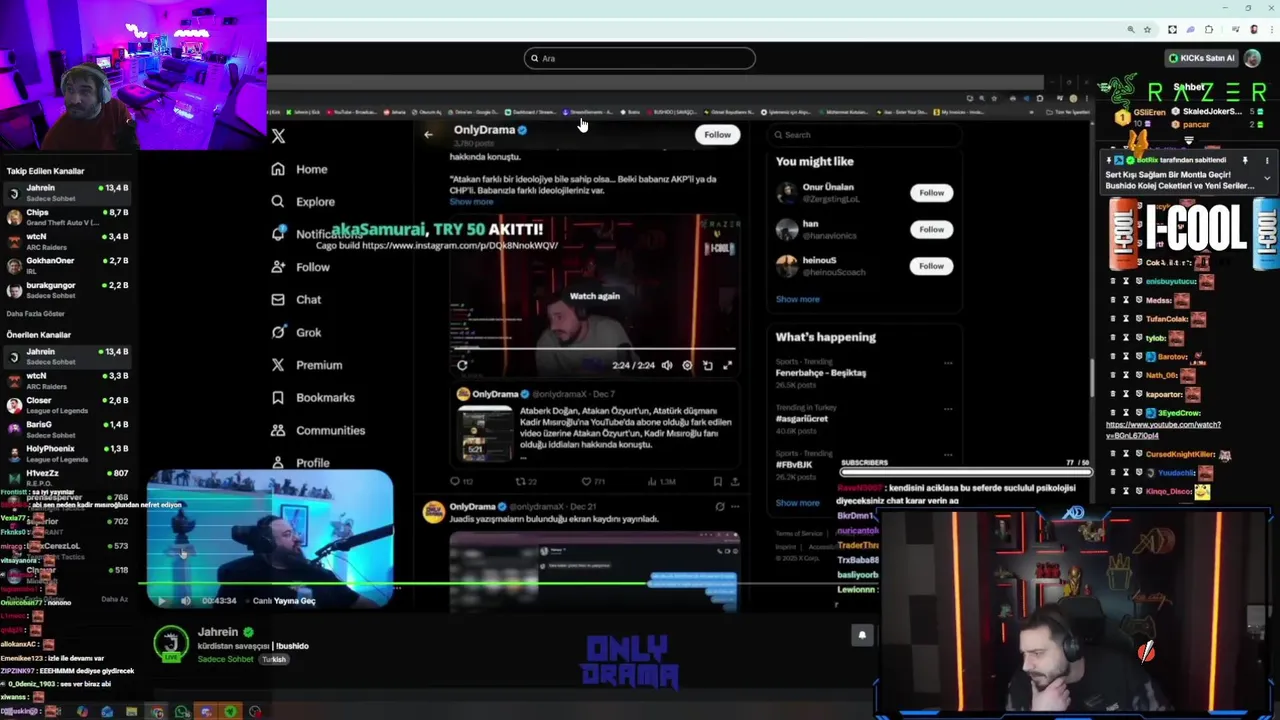Share the OnlyDrama tweet
Image resolution: width=1280 pixels, height=720 pixels.
735,481
